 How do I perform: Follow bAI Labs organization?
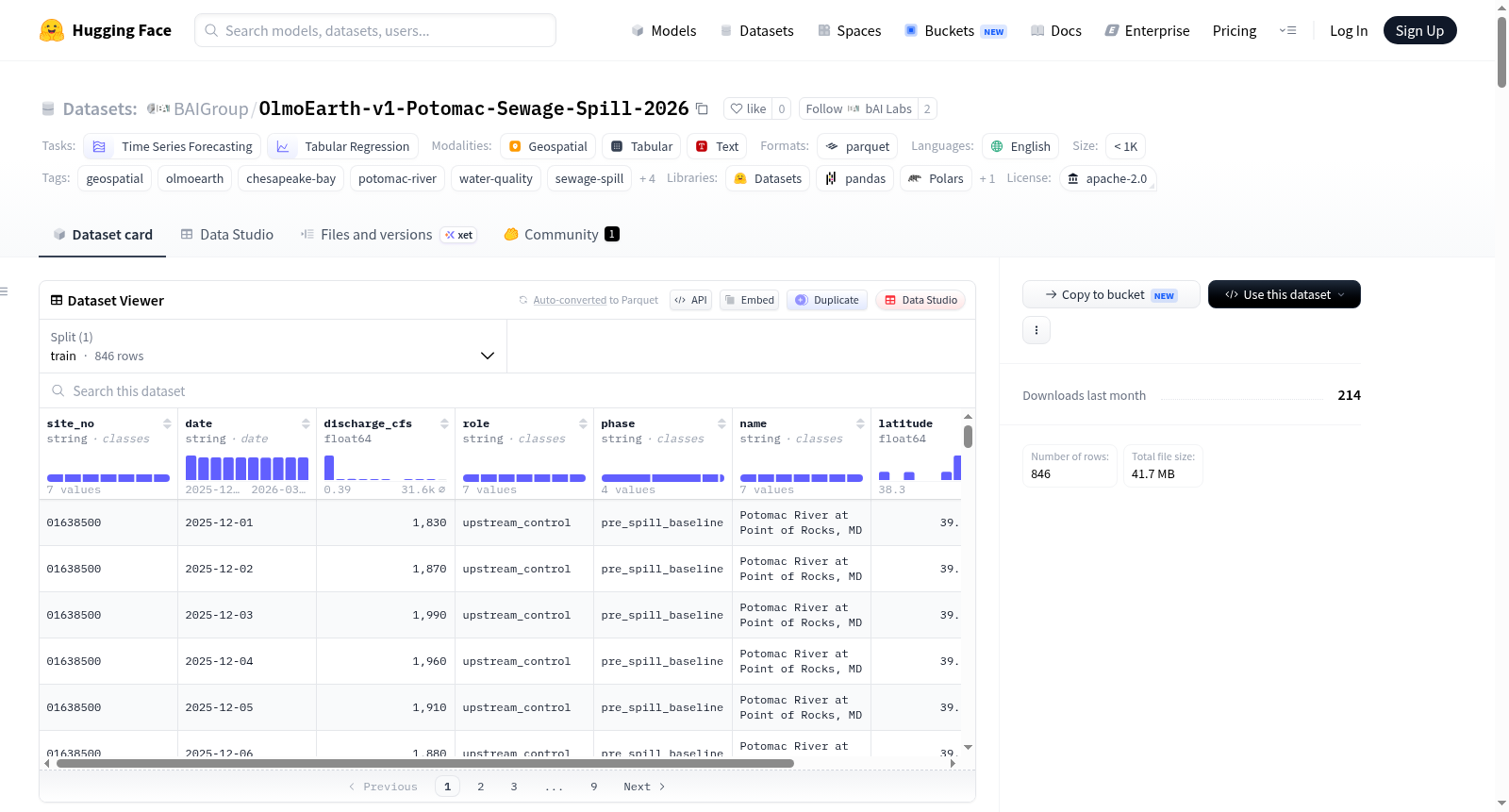click(858, 108)
